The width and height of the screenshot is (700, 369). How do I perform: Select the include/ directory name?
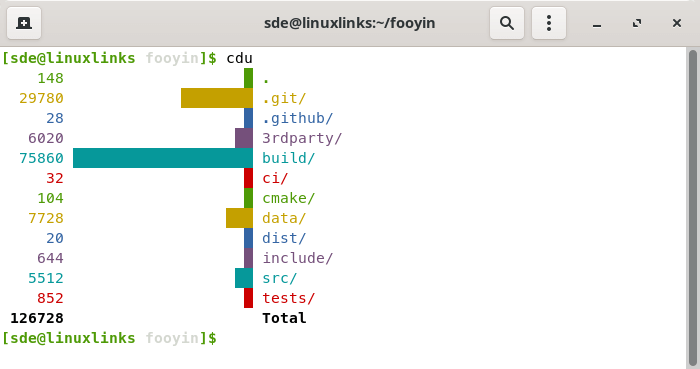pos(297,258)
